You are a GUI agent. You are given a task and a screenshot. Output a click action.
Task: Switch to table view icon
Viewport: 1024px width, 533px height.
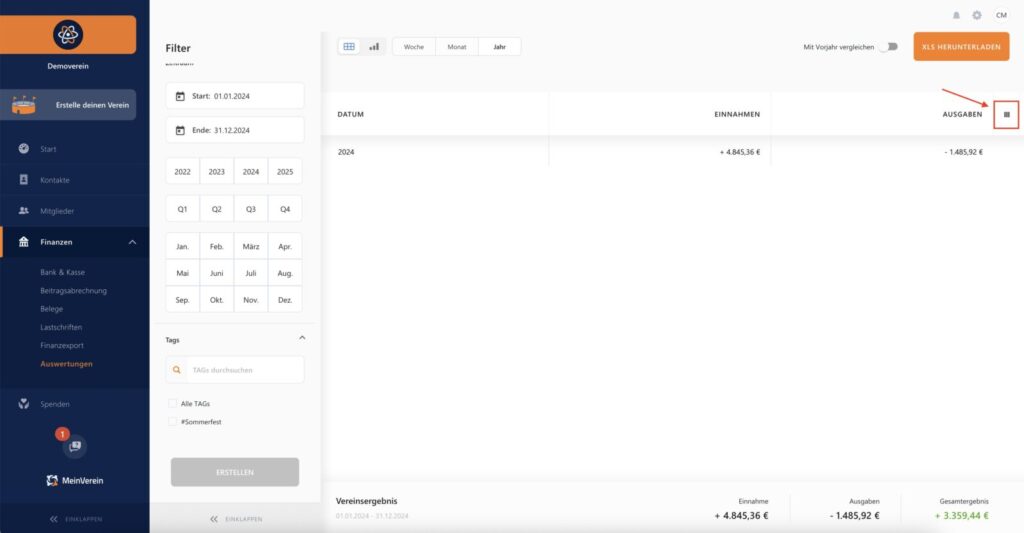point(349,46)
